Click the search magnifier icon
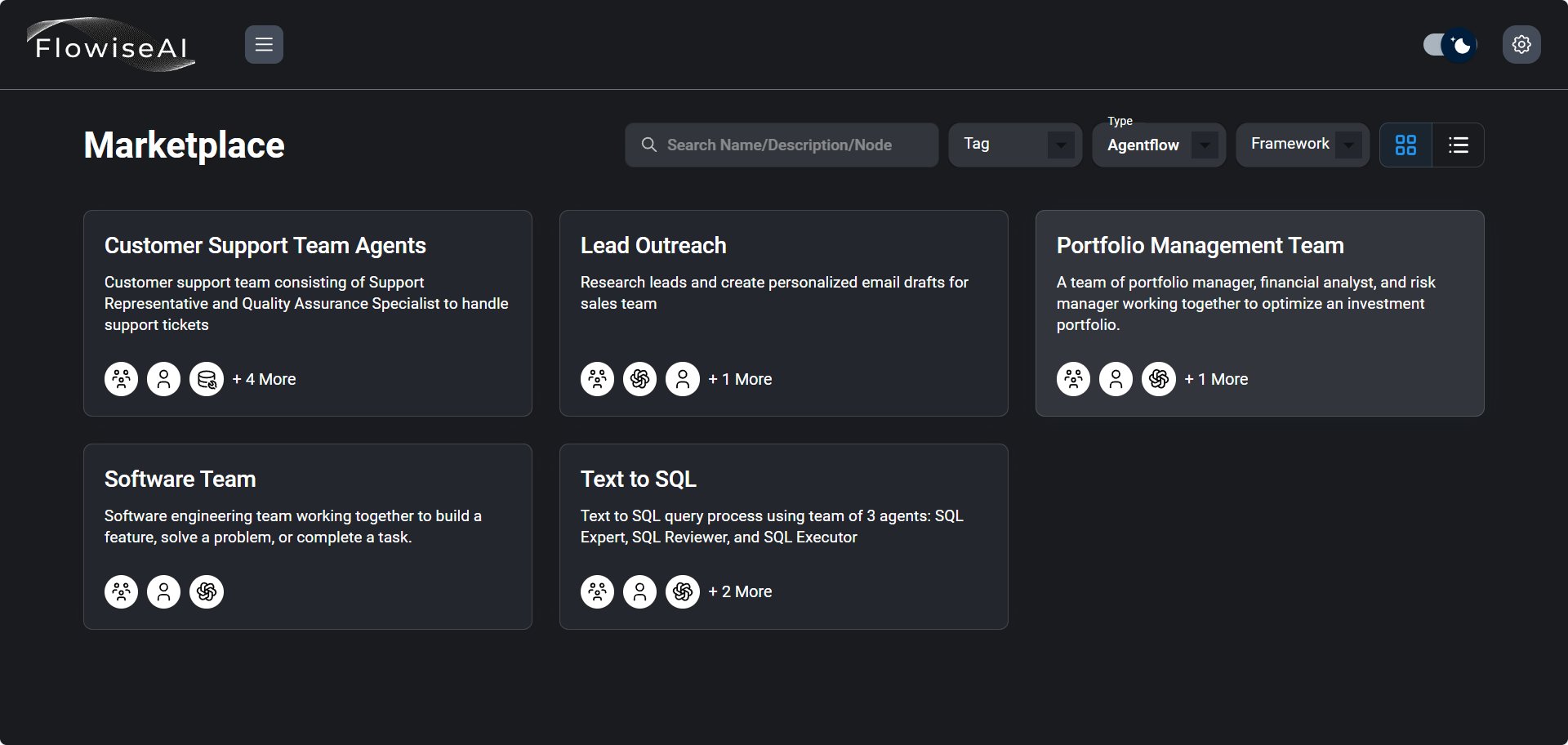1568x745 pixels. [x=649, y=145]
